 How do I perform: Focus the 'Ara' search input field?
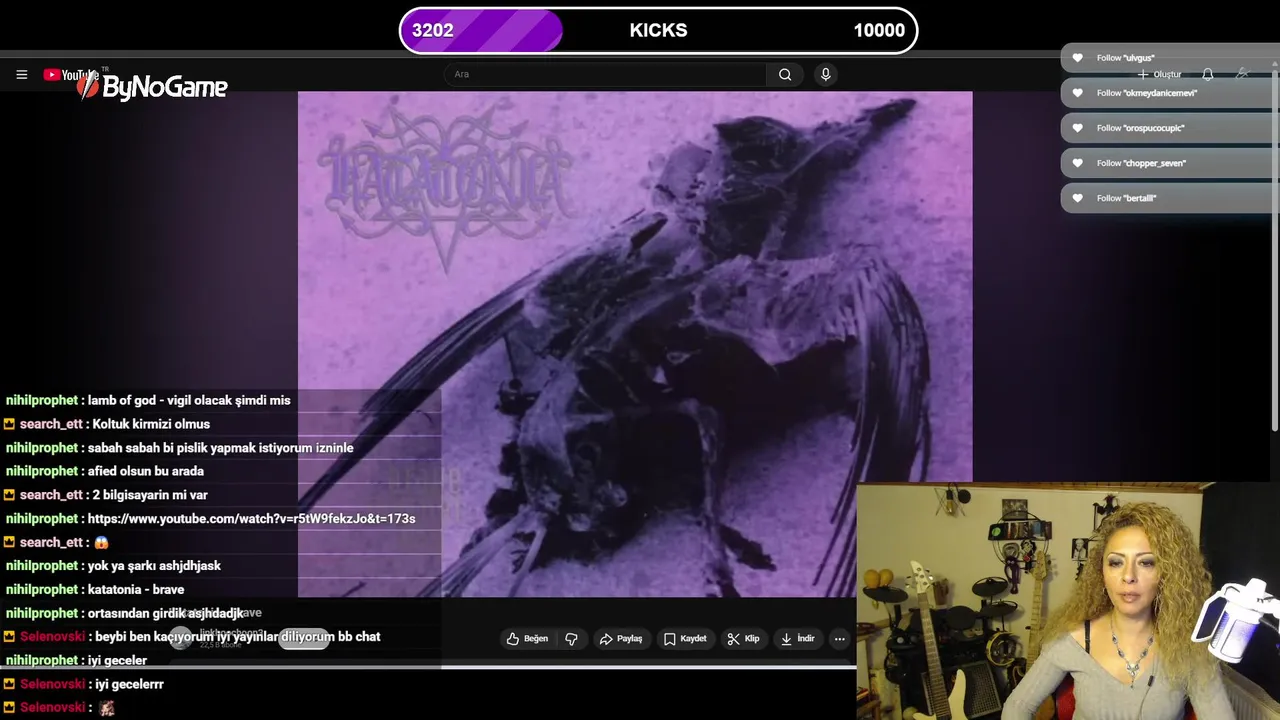[x=605, y=74]
